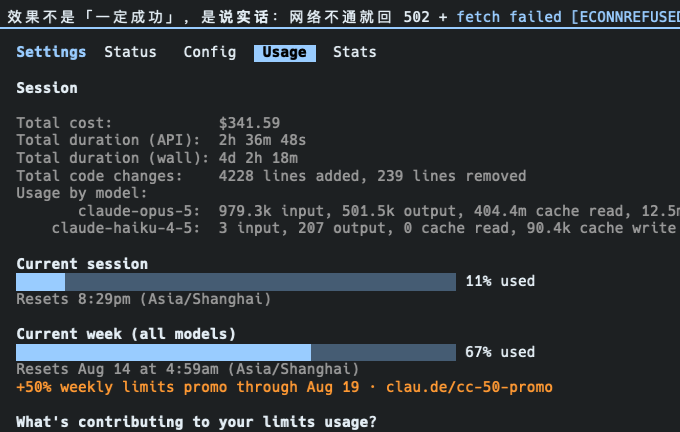Select the Total cost $341.59 value

coord(249,123)
